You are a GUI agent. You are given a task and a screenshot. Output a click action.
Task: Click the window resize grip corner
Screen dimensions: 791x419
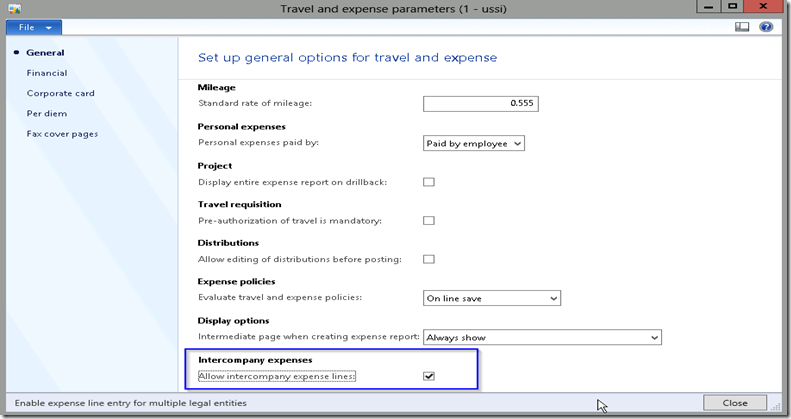(x=775, y=406)
